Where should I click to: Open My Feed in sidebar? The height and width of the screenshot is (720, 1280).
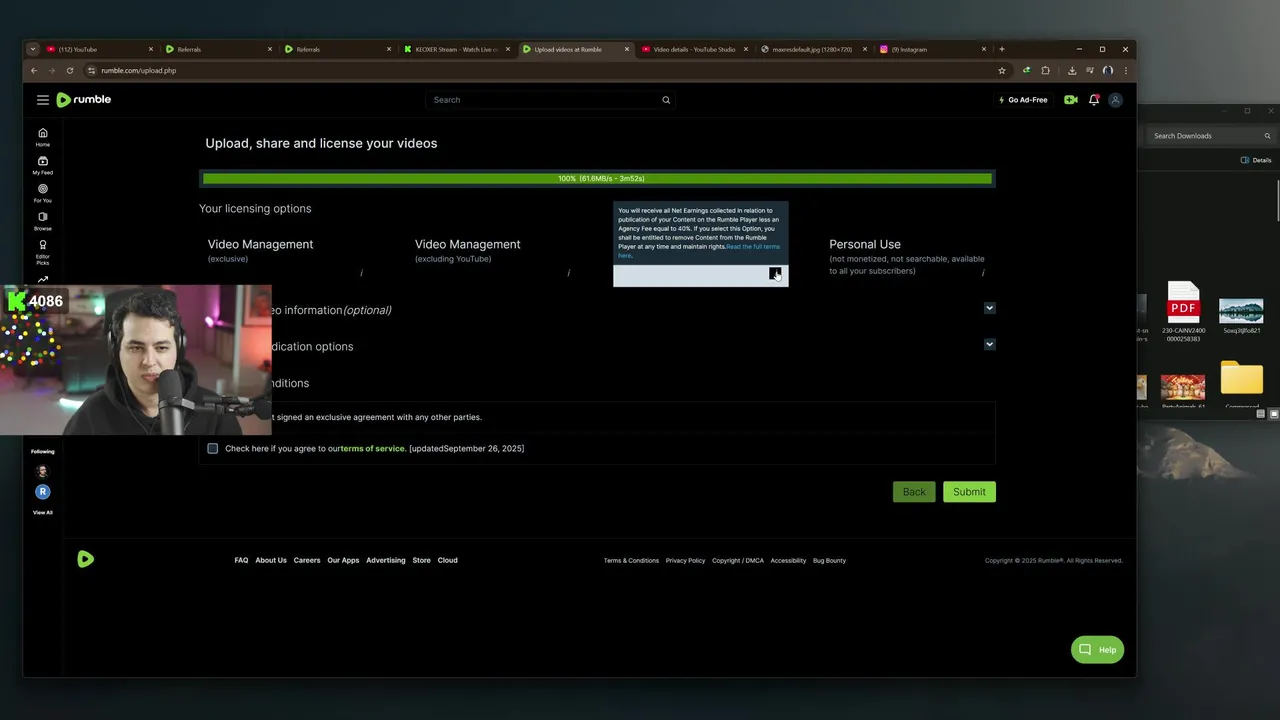42,165
